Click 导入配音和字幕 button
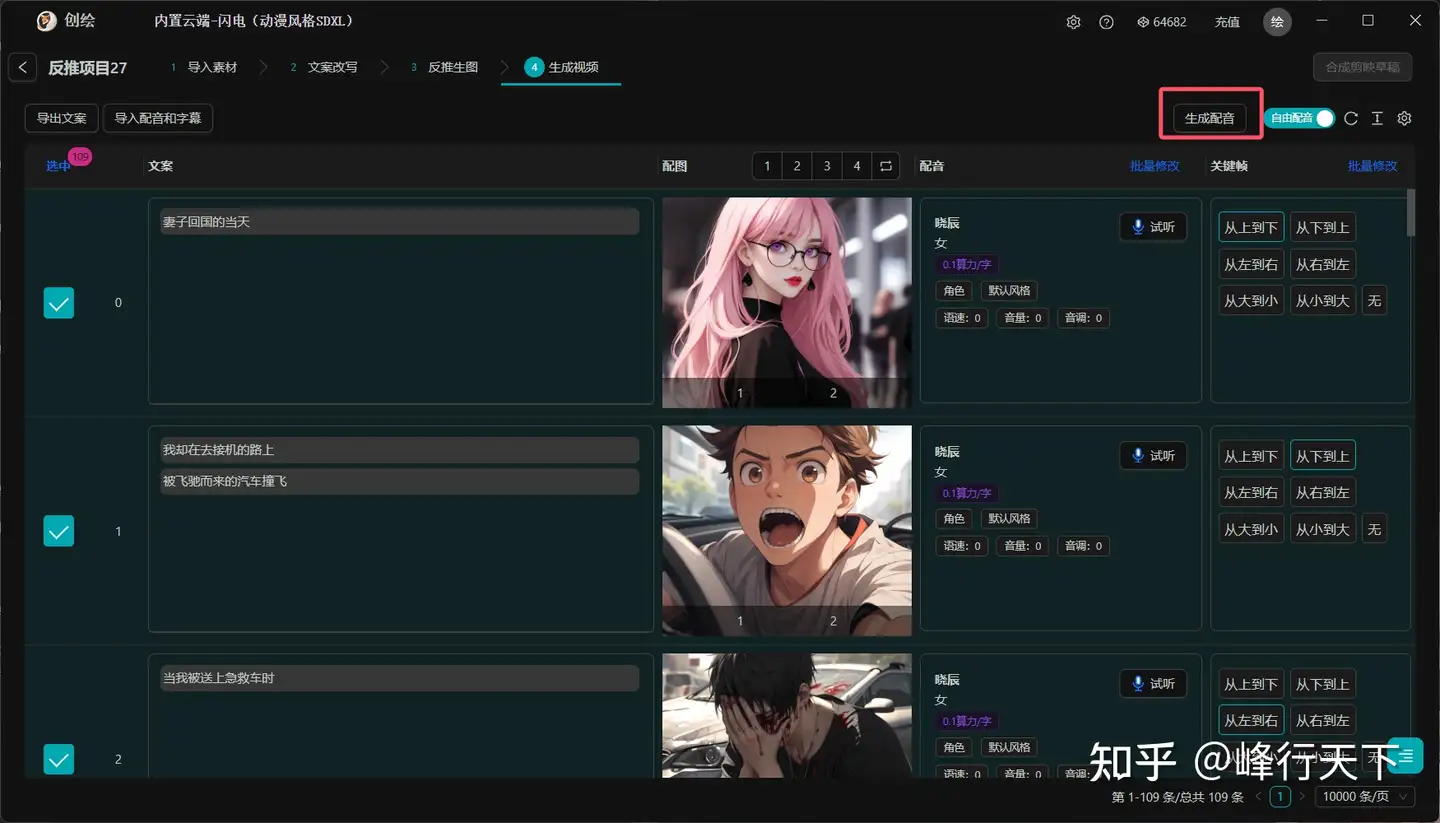1440x823 pixels. (x=158, y=118)
